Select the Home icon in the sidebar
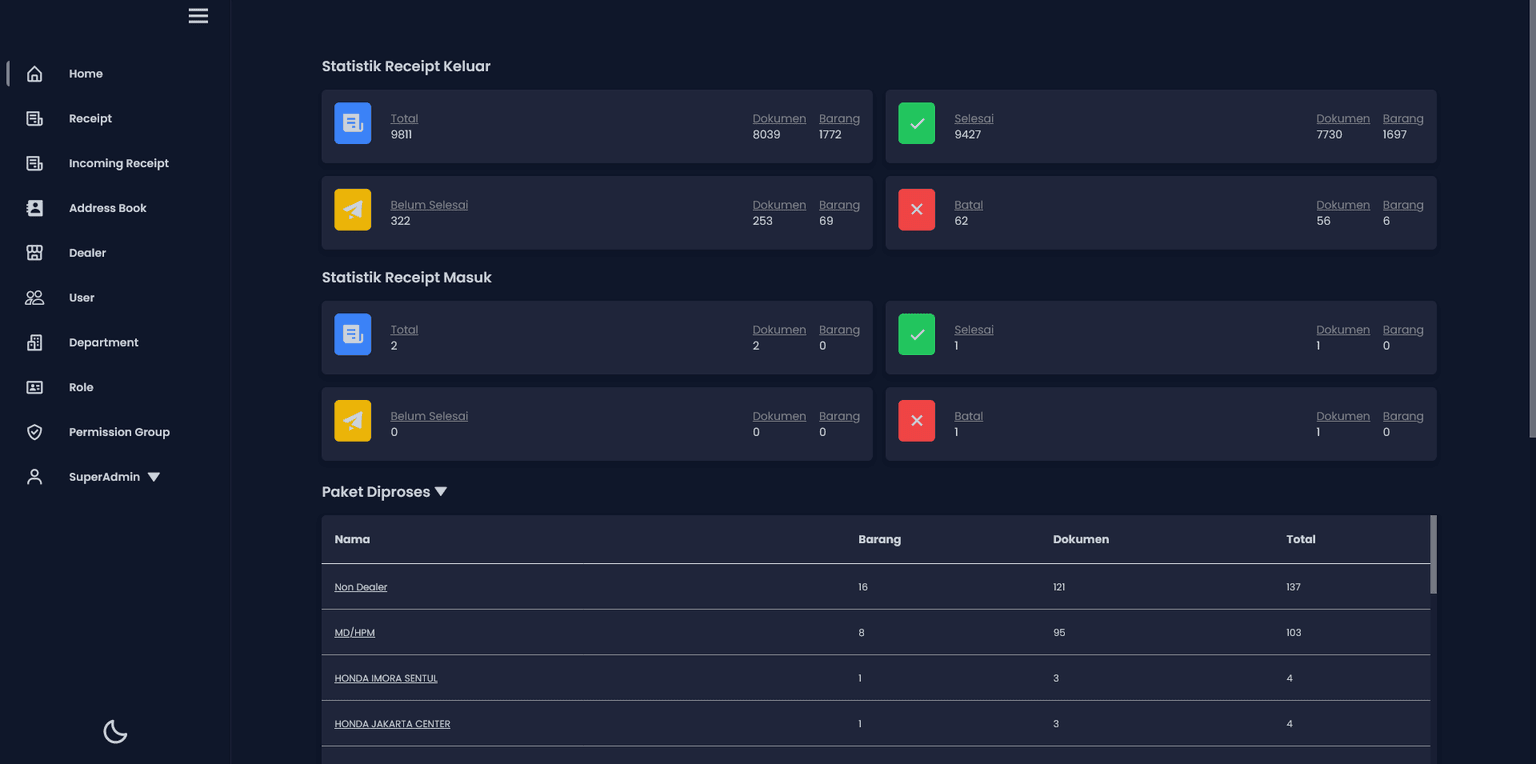This screenshot has height=764, width=1536. pos(34,73)
